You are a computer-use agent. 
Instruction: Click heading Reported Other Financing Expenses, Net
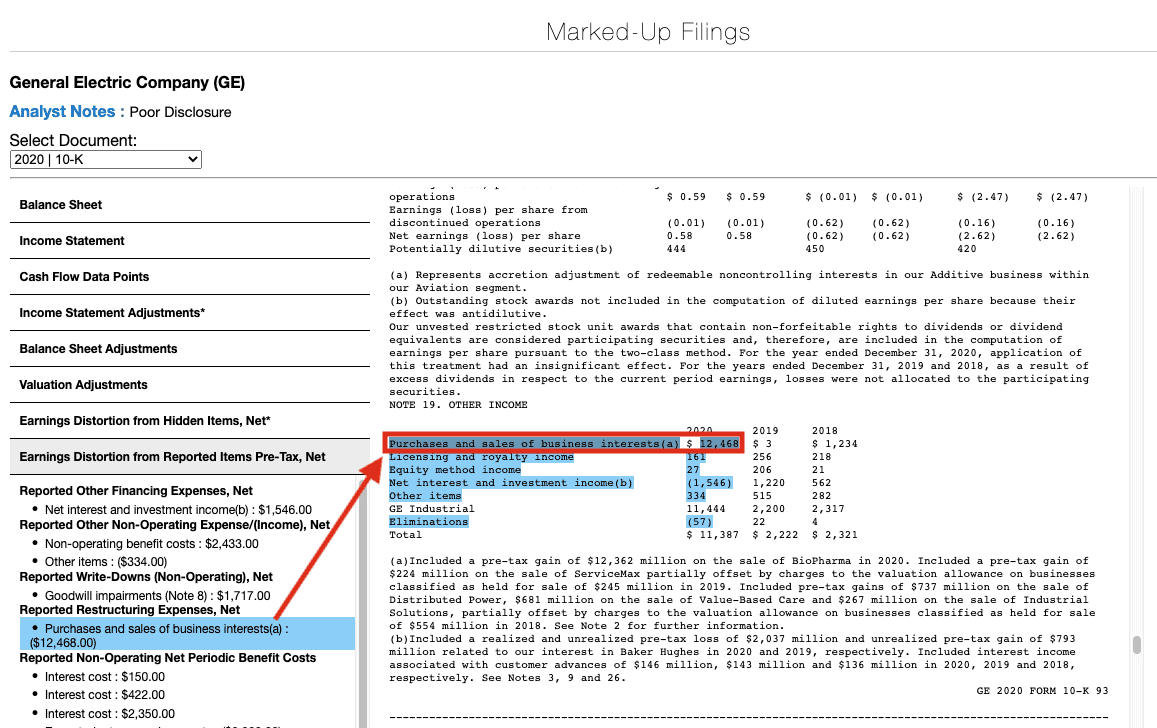pos(136,491)
